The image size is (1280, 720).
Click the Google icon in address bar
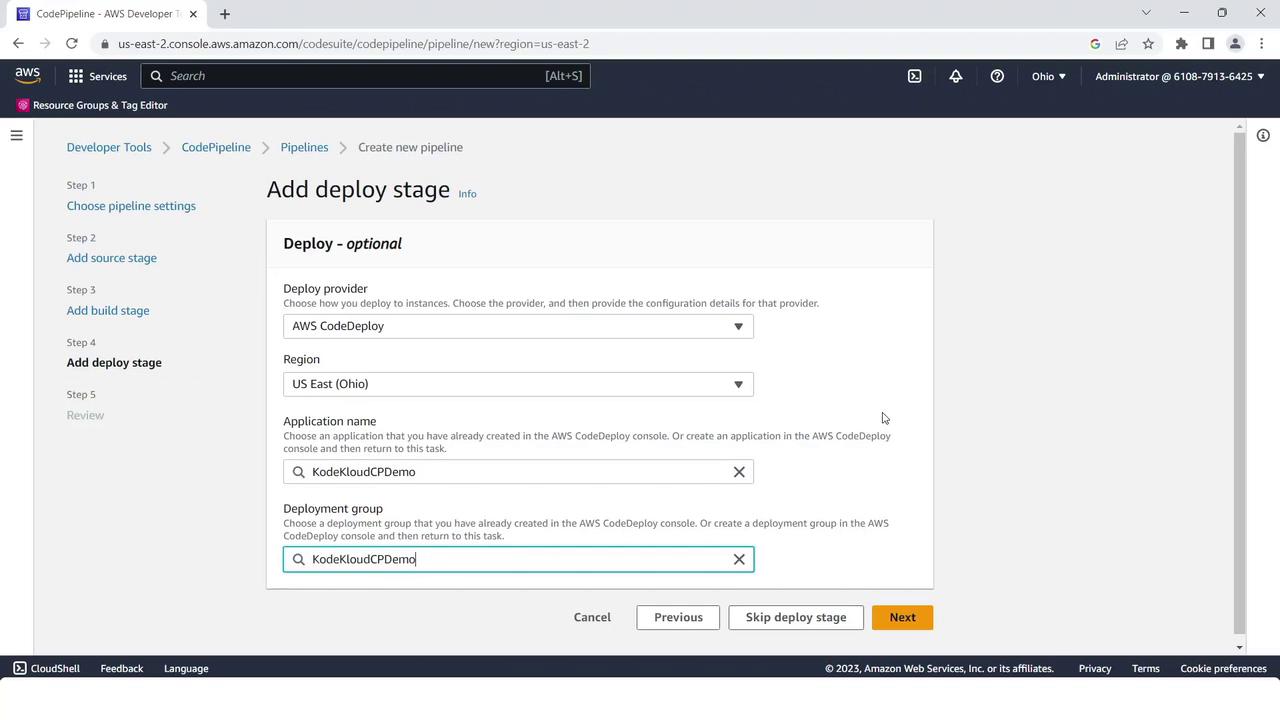(x=1095, y=44)
